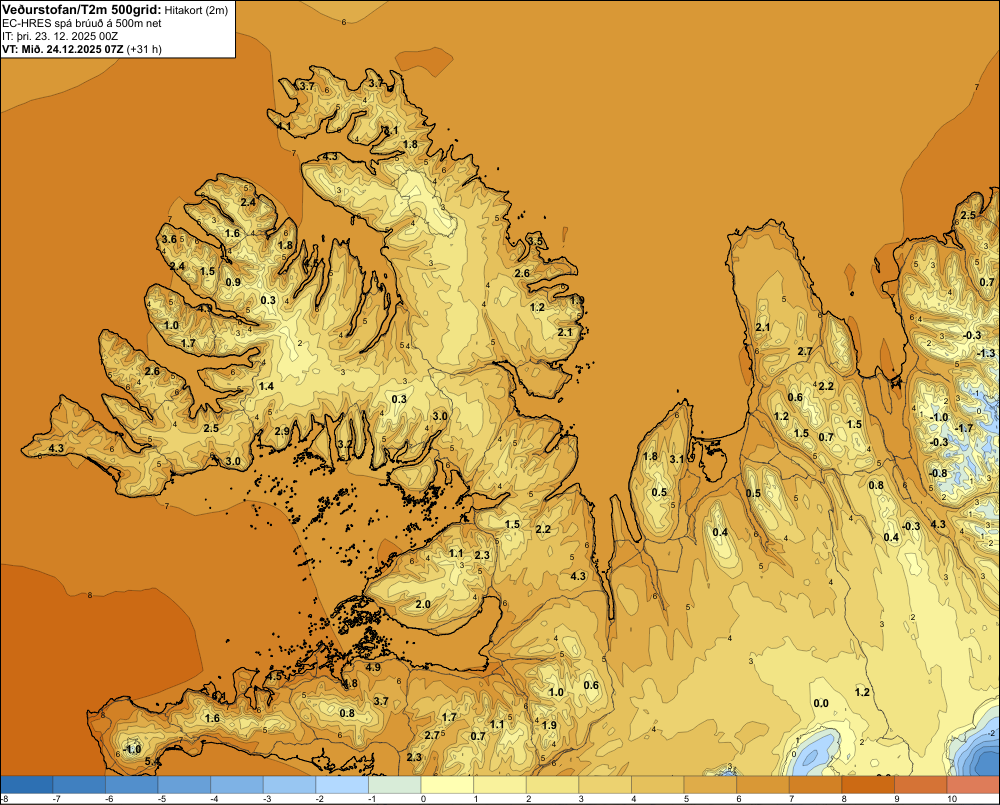Screen dimensions: 1000x805
Task: Click the 'IT: þri. 23. 12. 2025 00Z' line
Action: click(60, 36)
